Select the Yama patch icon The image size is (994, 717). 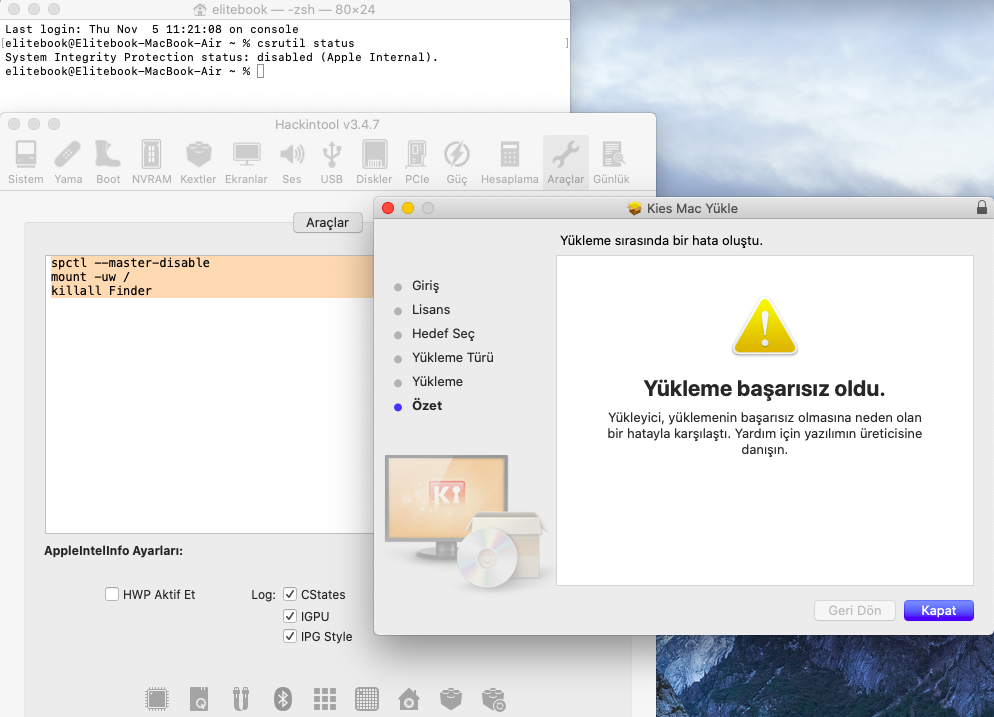point(68,161)
